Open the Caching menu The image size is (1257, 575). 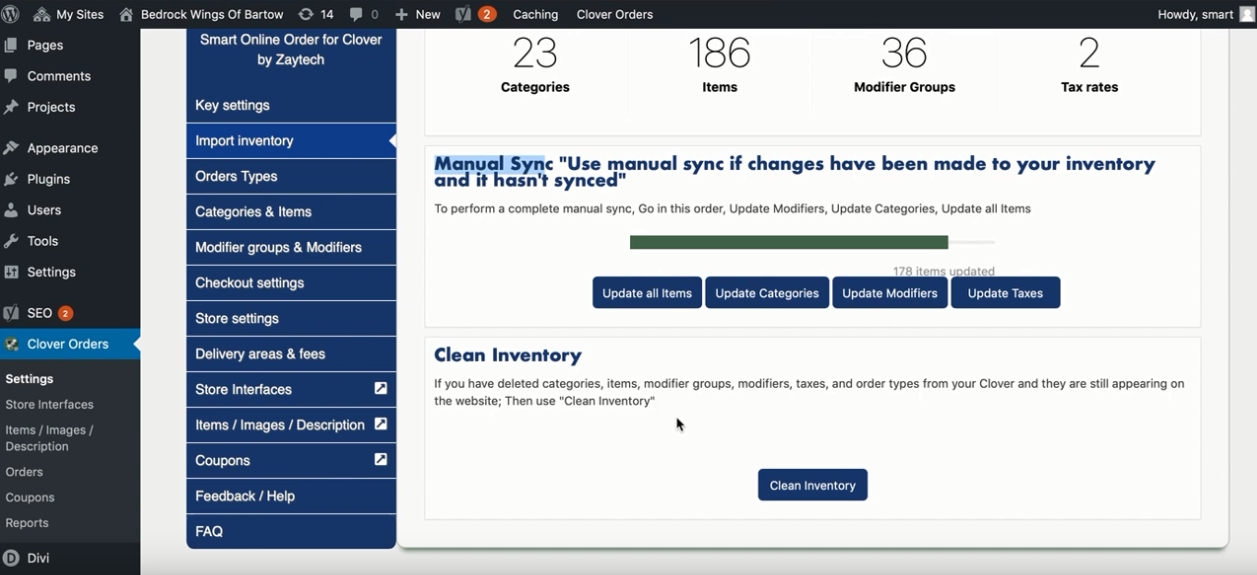coord(535,14)
